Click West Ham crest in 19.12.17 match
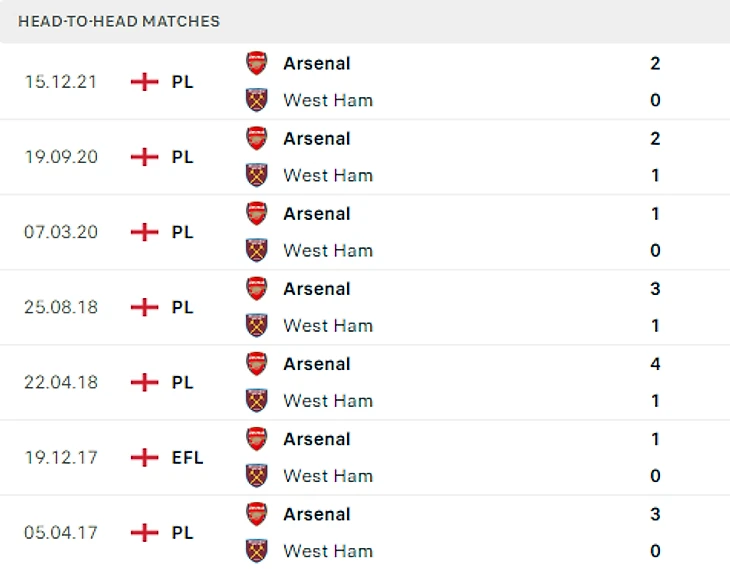 point(257,476)
